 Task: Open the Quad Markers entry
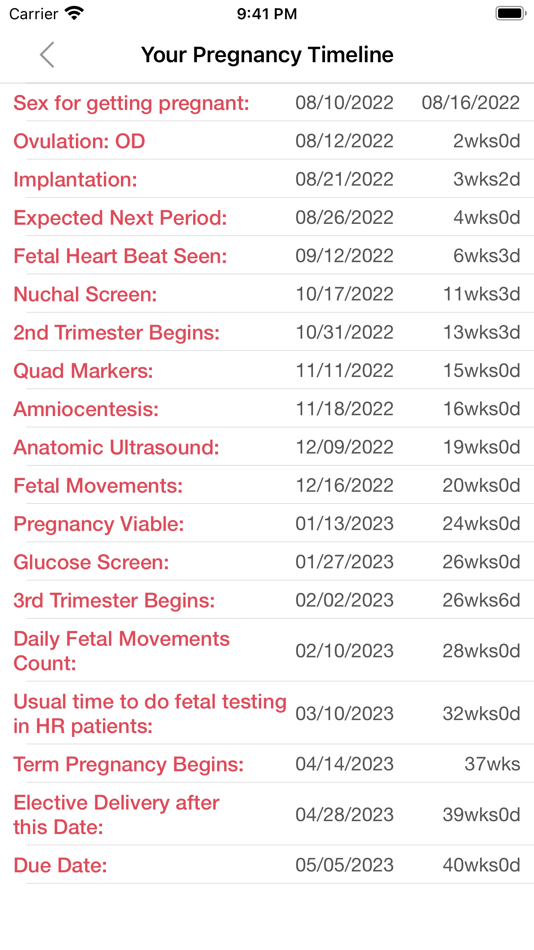tap(267, 370)
